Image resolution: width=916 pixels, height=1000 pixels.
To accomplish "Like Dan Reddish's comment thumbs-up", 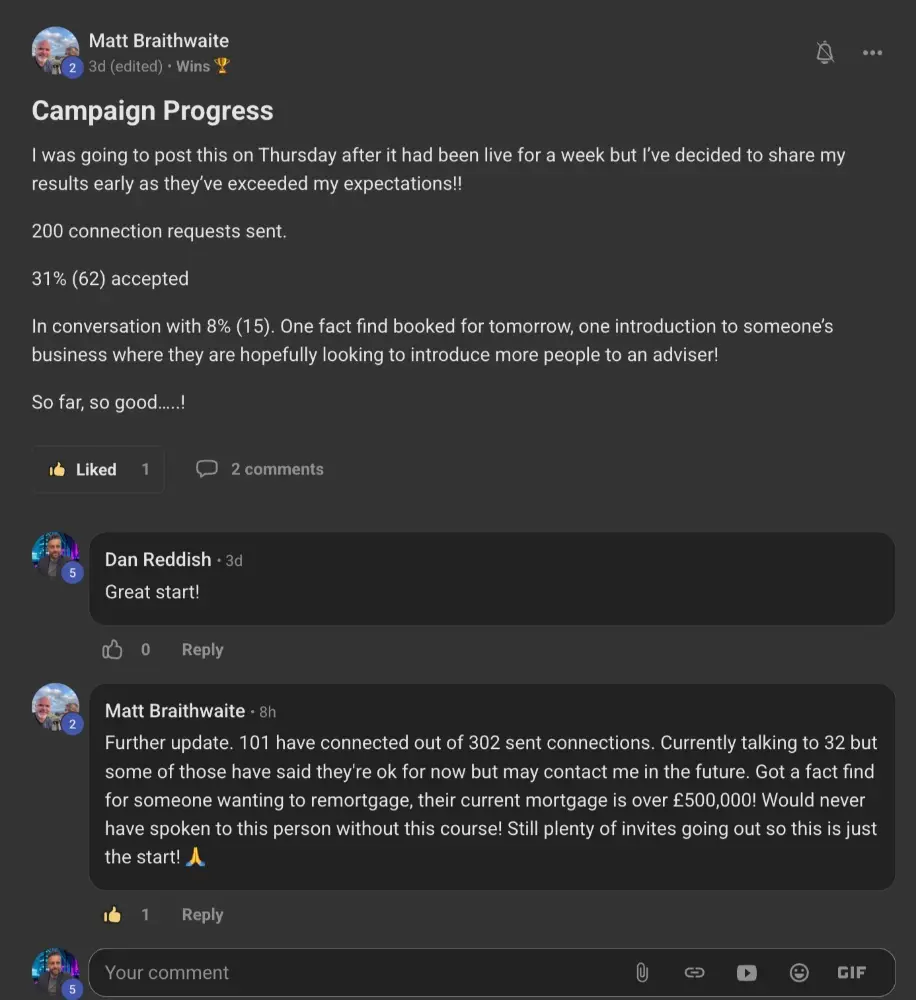I will [x=113, y=650].
